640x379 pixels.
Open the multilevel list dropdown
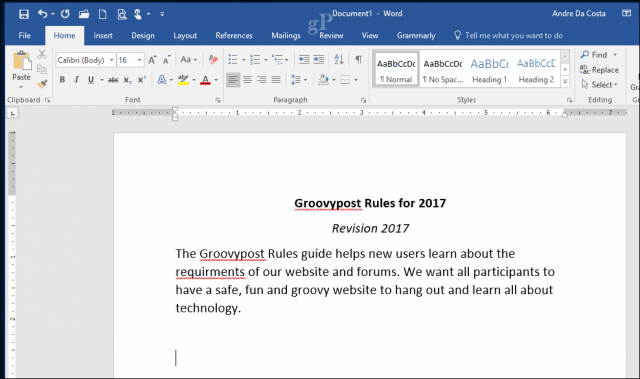tap(287, 60)
